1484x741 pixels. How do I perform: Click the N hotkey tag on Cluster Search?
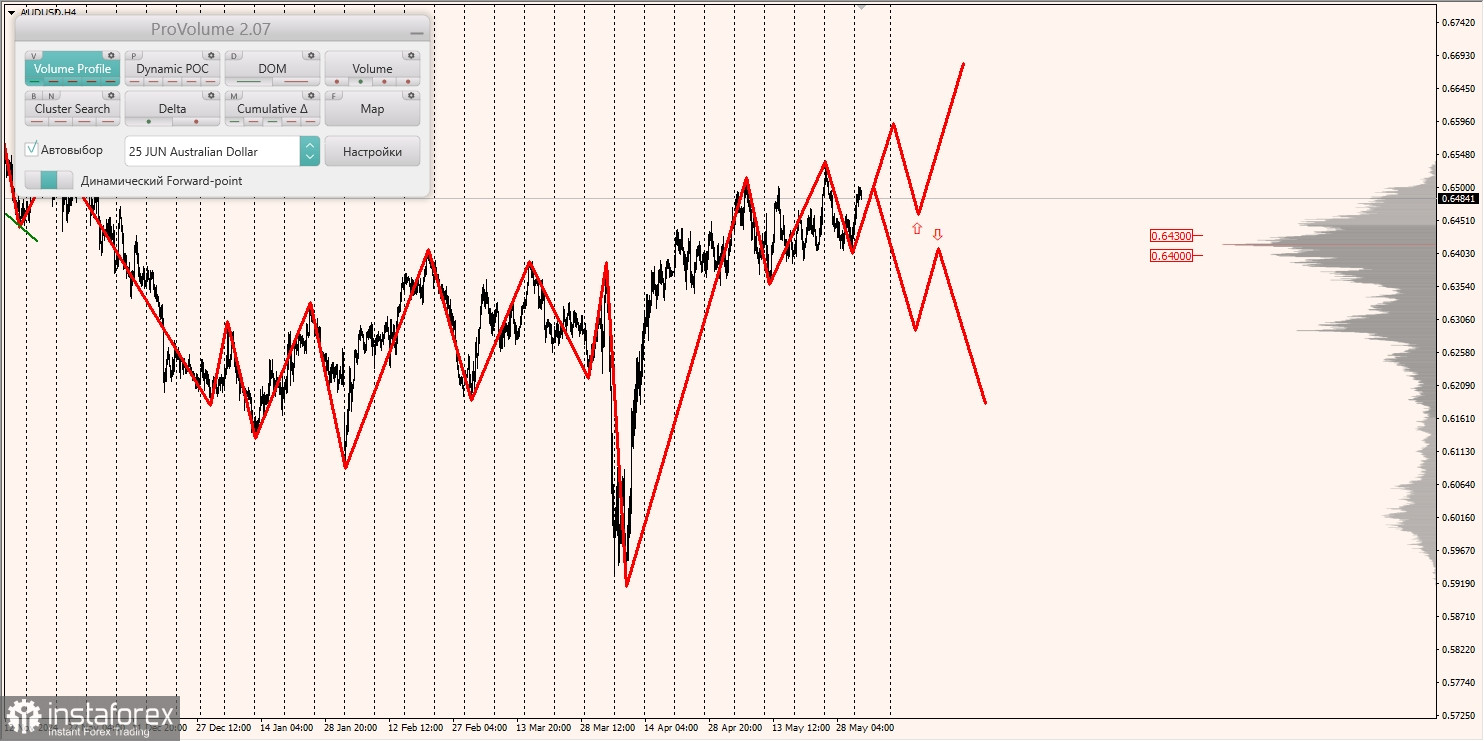pos(50,96)
